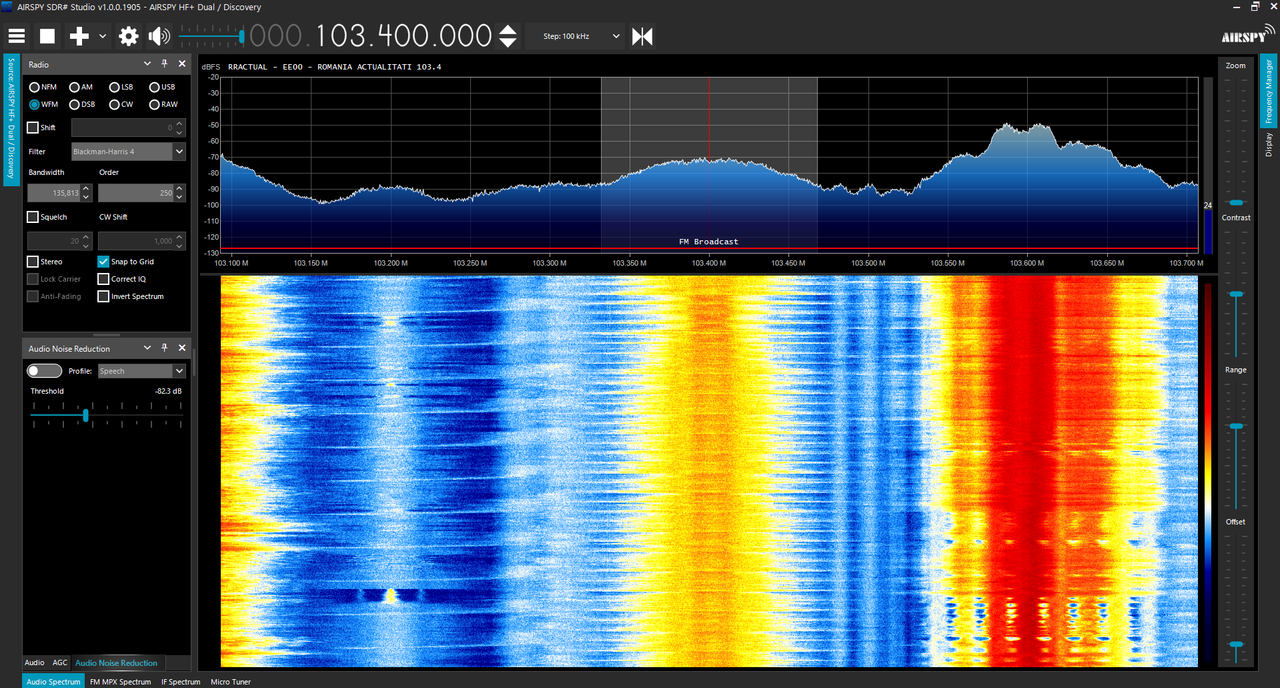Mute audio with the speaker icon
Screen dimensions: 1280x688
pyautogui.click(x=159, y=37)
